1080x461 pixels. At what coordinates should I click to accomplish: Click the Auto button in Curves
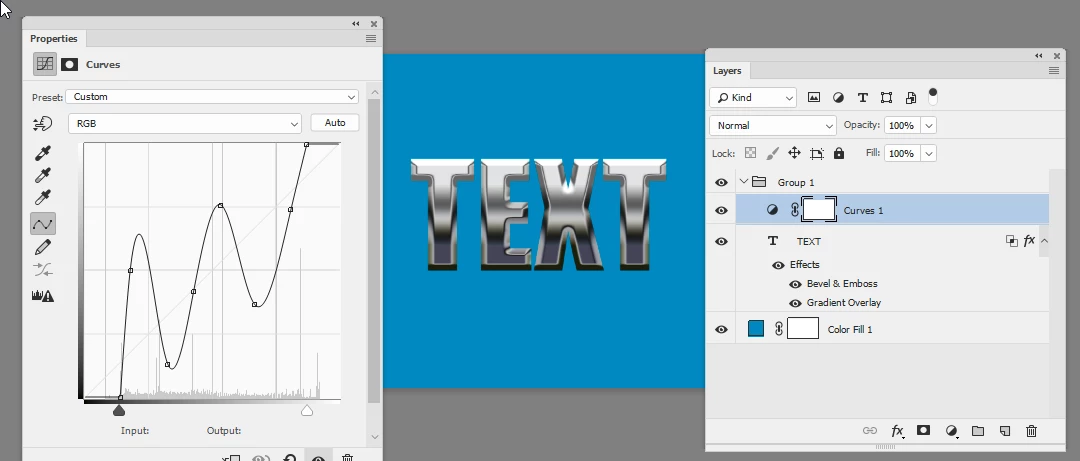tap(335, 123)
